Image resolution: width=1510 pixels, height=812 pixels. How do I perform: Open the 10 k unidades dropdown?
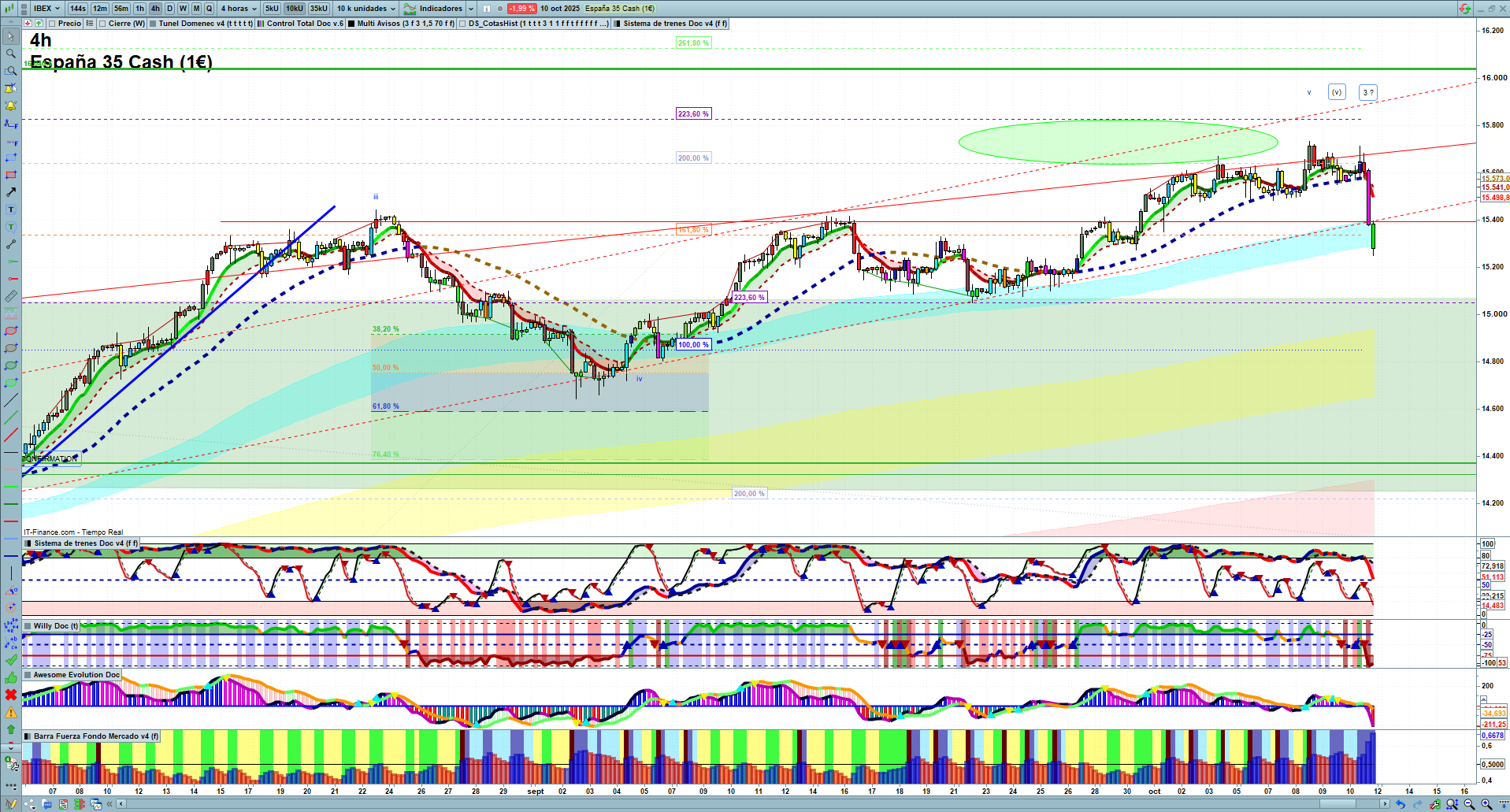tap(366, 9)
